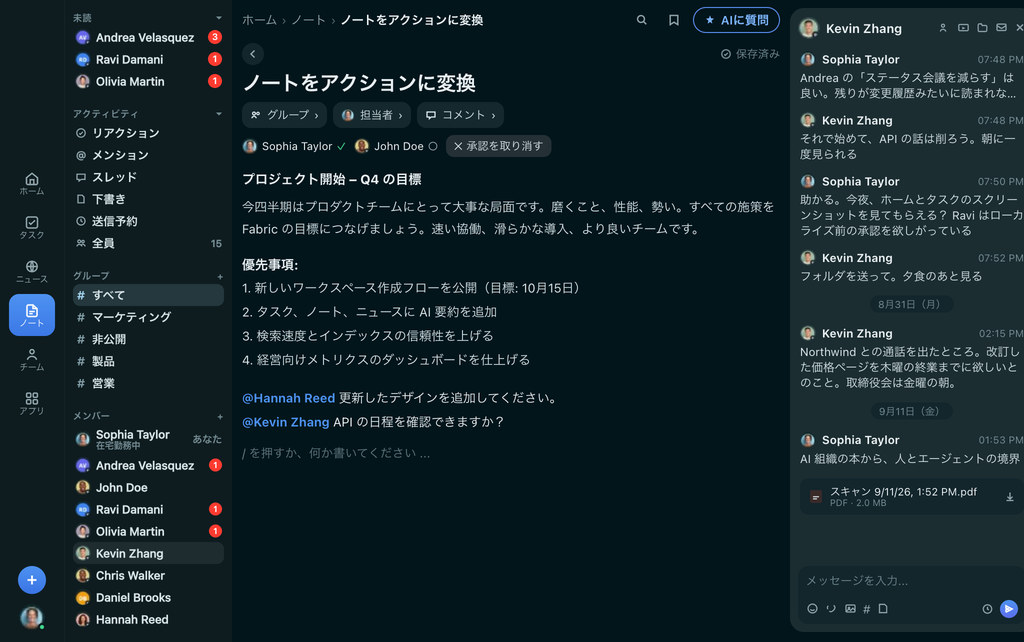Open member Chris Walker

tap(148, 575)
